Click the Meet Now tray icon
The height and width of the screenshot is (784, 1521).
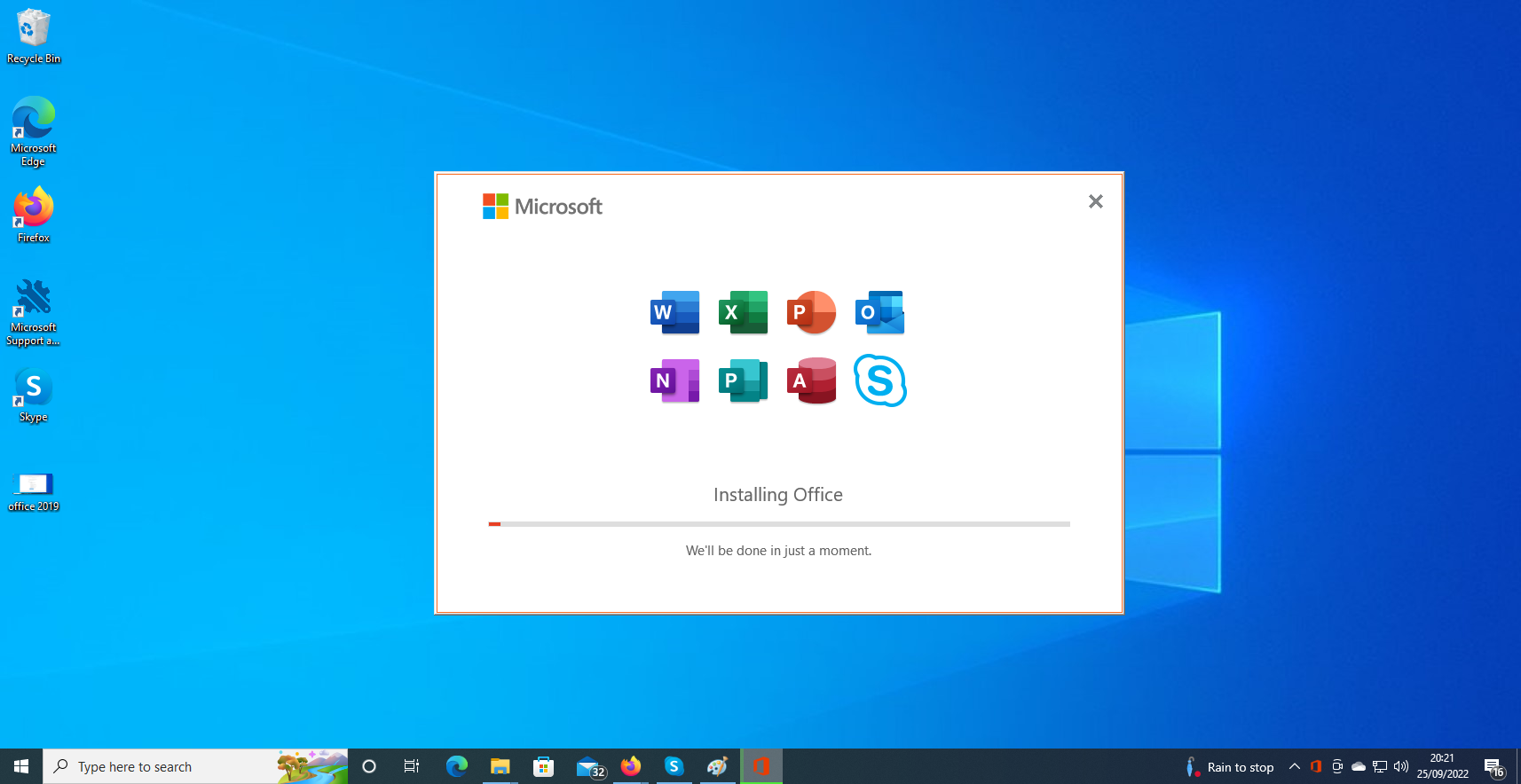point(1337,766)
